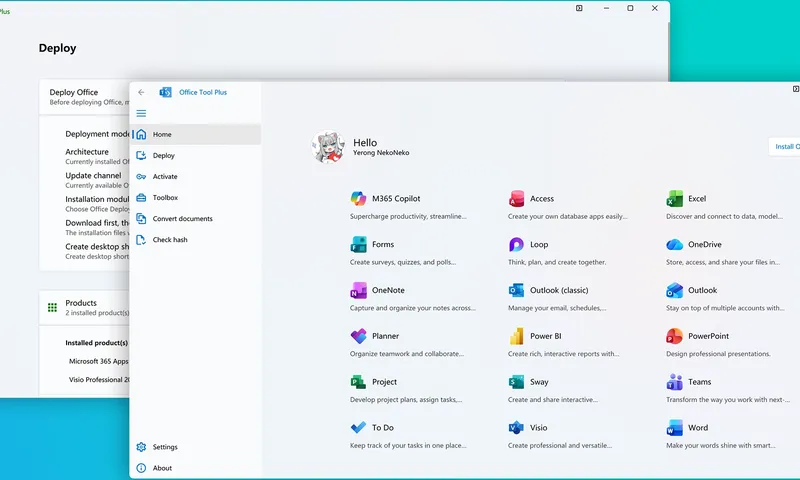Click 'Think, plan, and create together.' text
The height and width of the screenshot is (480, 800).
click(557, 262)
